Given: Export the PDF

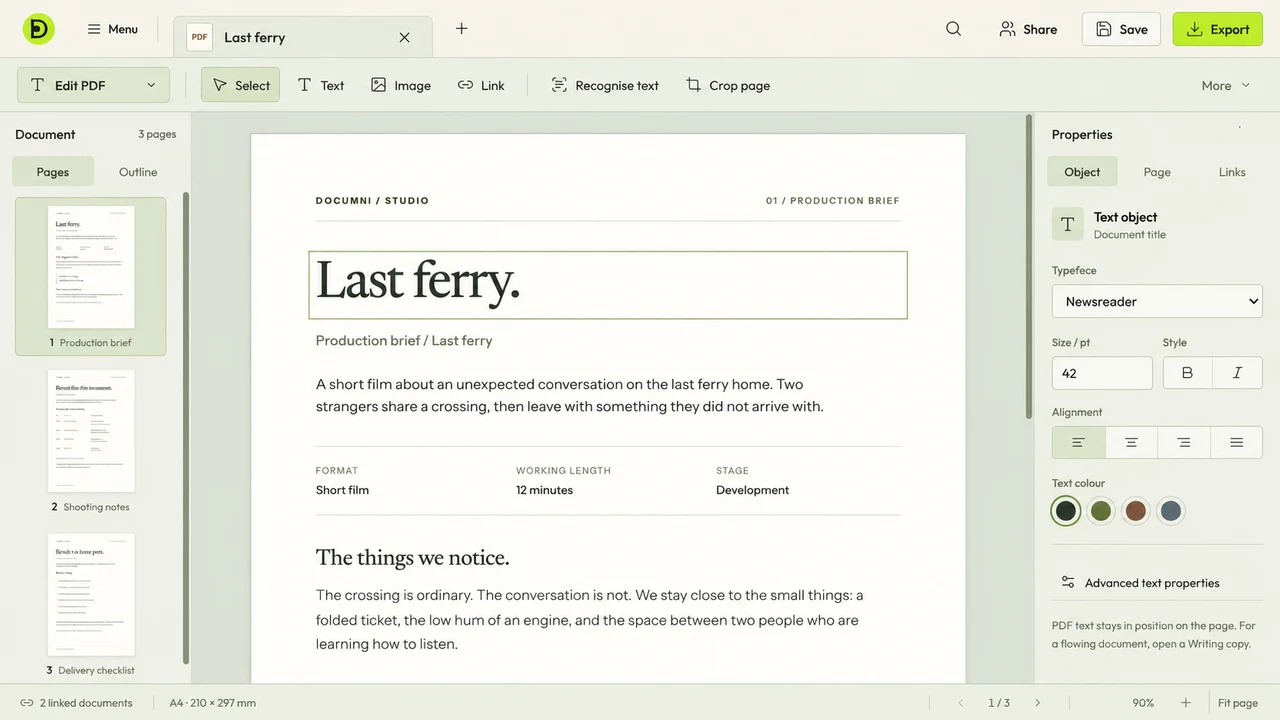Looking at the screenshot, I should click(x=1217, y=29).
